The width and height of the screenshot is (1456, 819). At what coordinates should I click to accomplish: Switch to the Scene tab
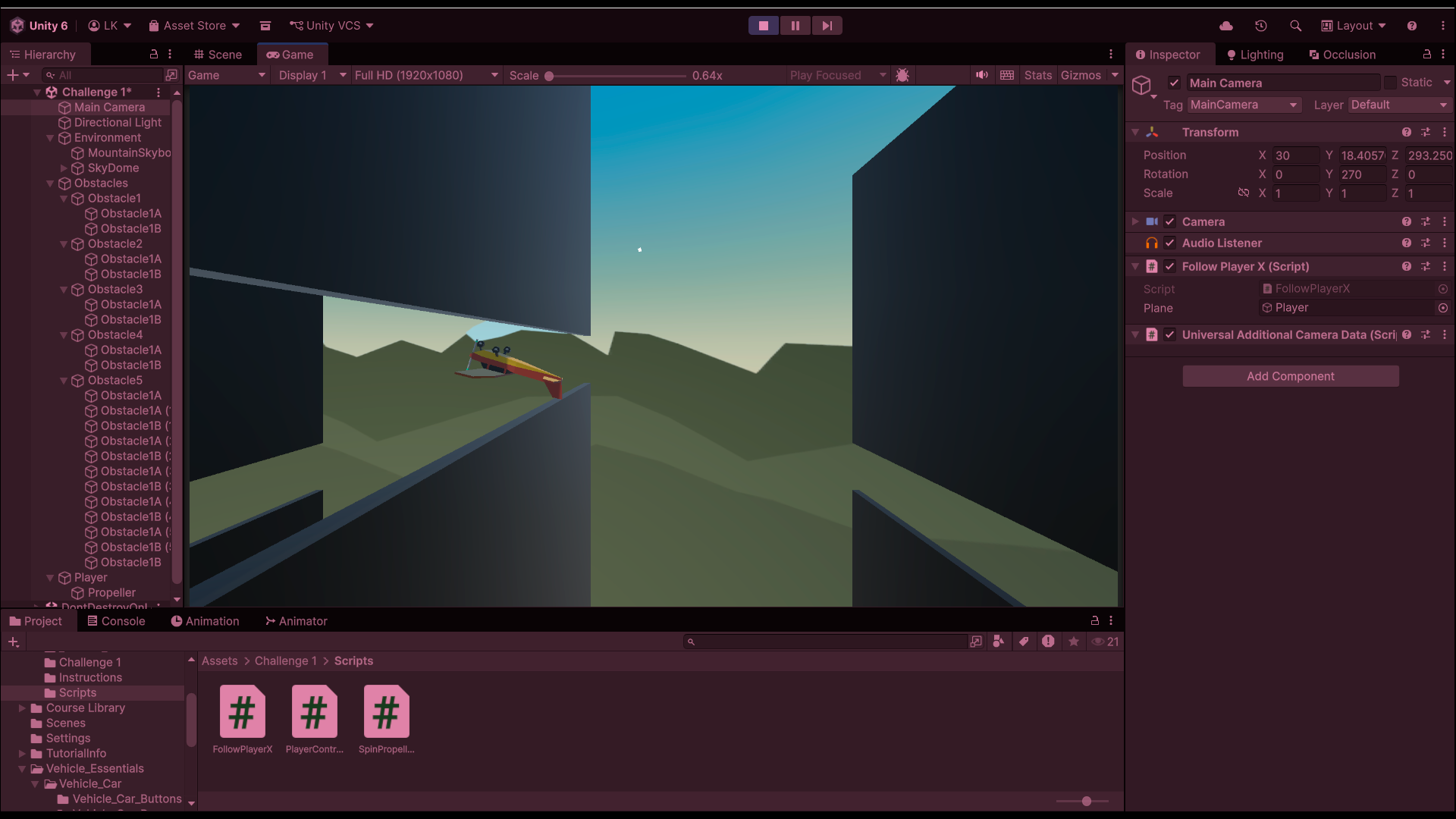(x=218, y=55)
